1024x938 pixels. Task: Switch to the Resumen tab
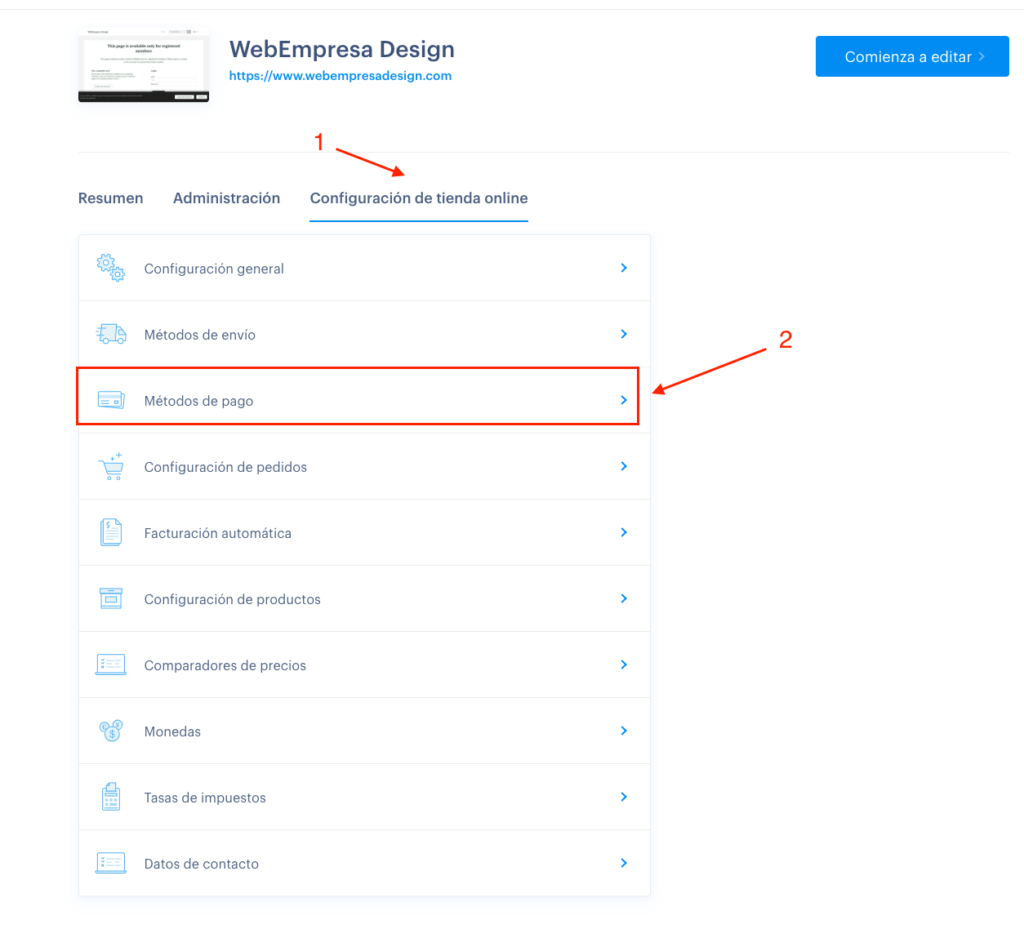110,198
